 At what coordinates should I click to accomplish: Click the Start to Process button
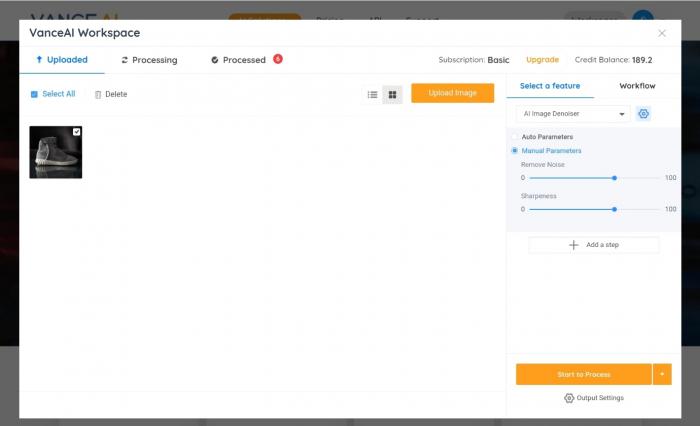point(583,374)
